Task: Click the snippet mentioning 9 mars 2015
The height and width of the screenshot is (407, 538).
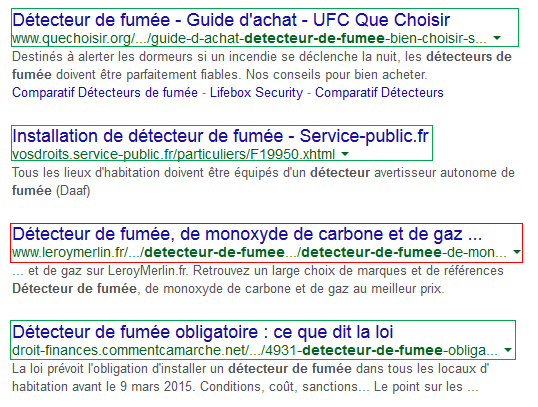Action: pyautogui.click(x=250, y=378)
